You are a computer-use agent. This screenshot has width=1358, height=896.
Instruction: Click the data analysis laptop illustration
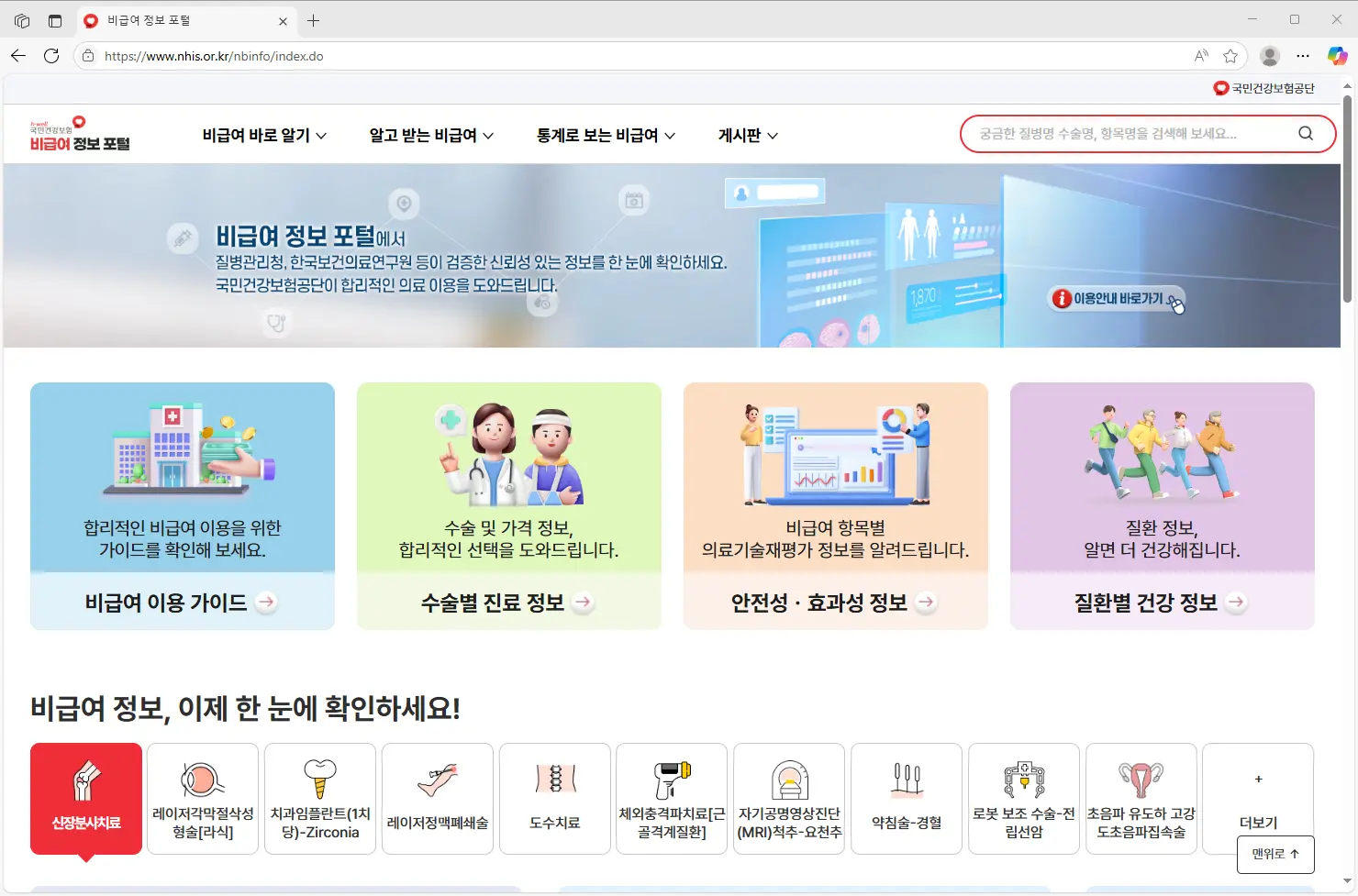[x=836, y=454]
